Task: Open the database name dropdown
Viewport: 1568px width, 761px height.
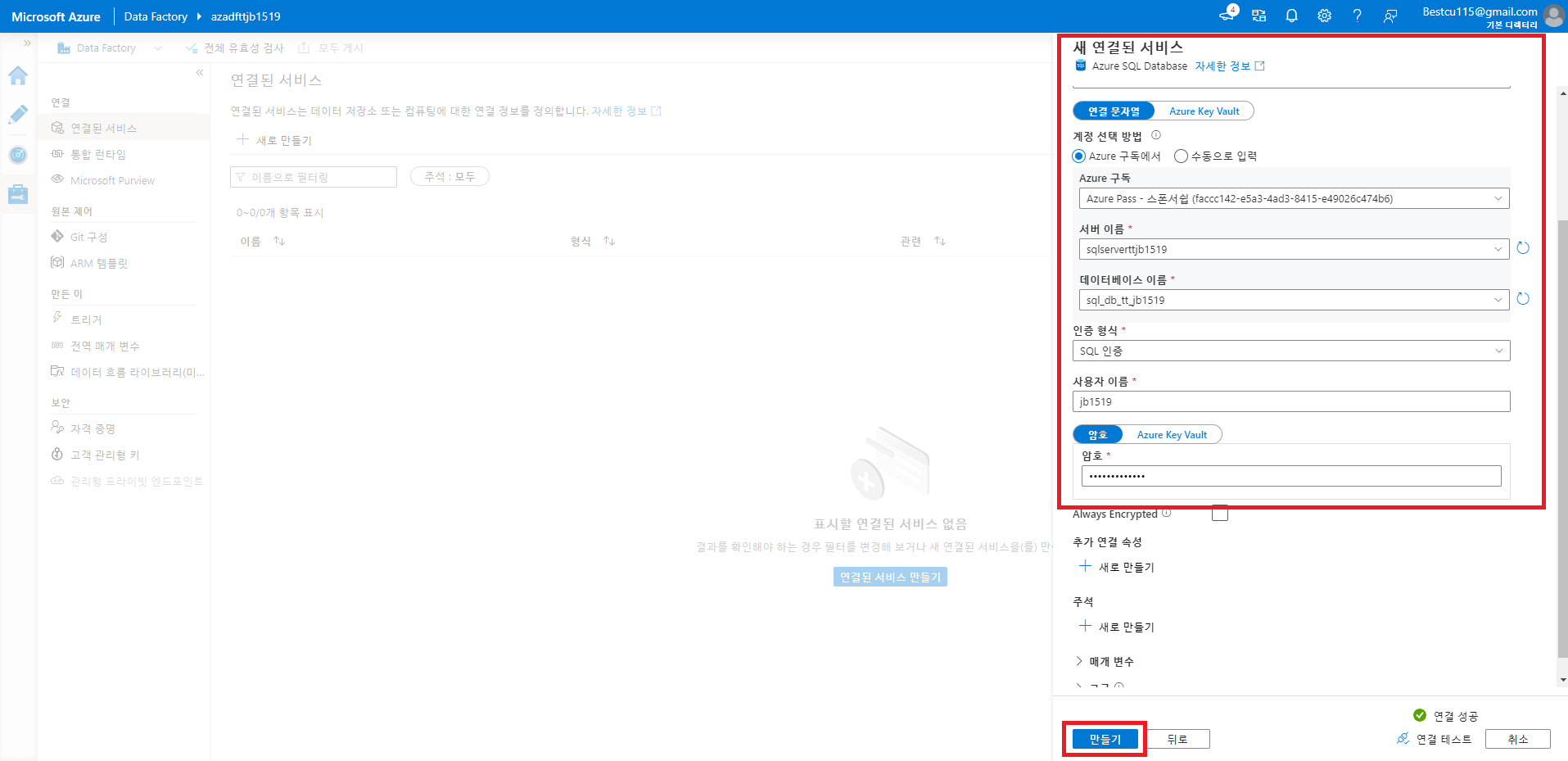Action: pyautogui.click(x=1294, y=300)
